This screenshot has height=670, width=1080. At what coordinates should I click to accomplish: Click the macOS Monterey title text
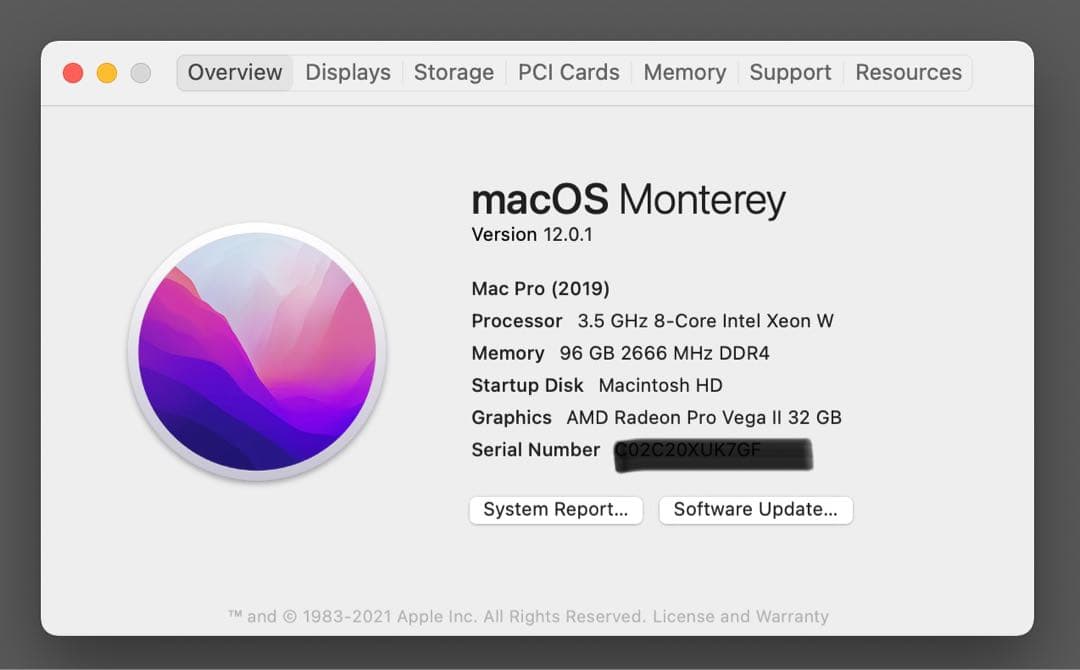pos(629,199)
